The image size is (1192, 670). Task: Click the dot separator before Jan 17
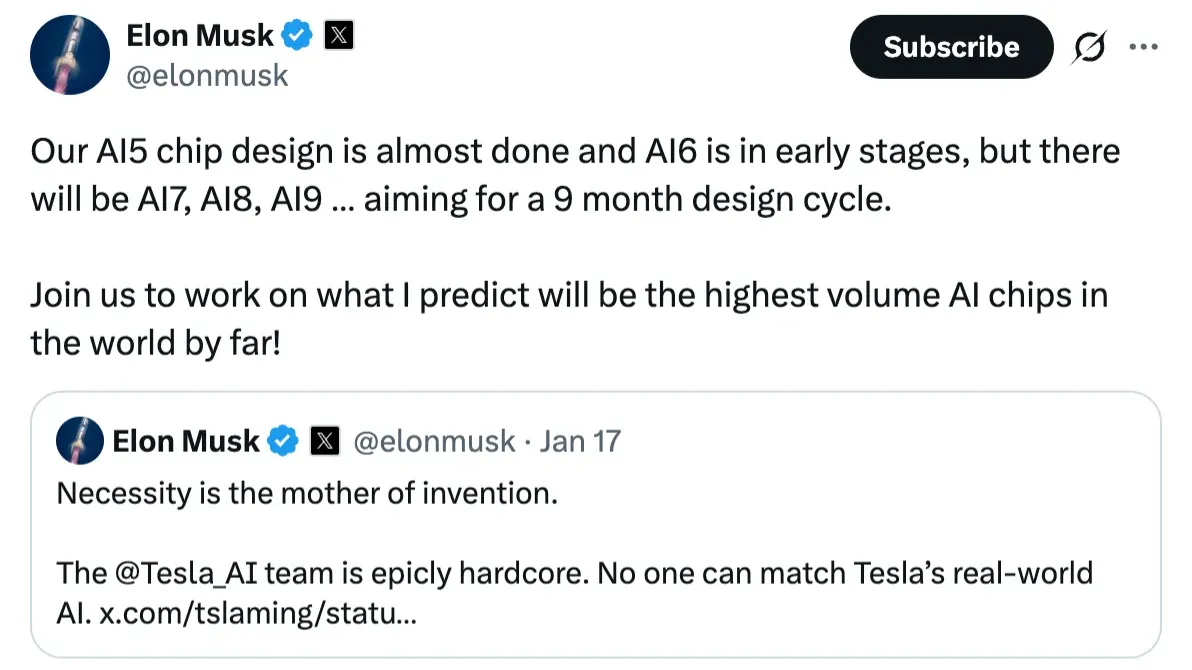tap(530, 440)
